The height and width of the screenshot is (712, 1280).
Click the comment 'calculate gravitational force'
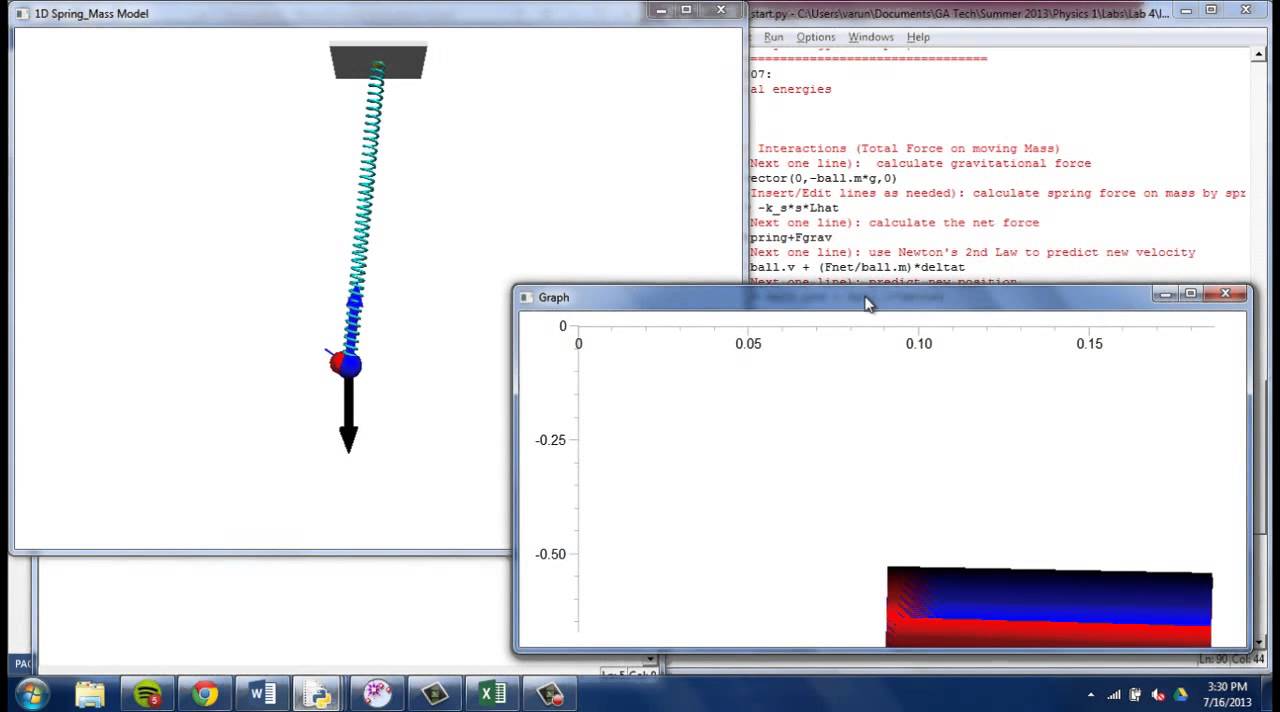coord(983,163)
